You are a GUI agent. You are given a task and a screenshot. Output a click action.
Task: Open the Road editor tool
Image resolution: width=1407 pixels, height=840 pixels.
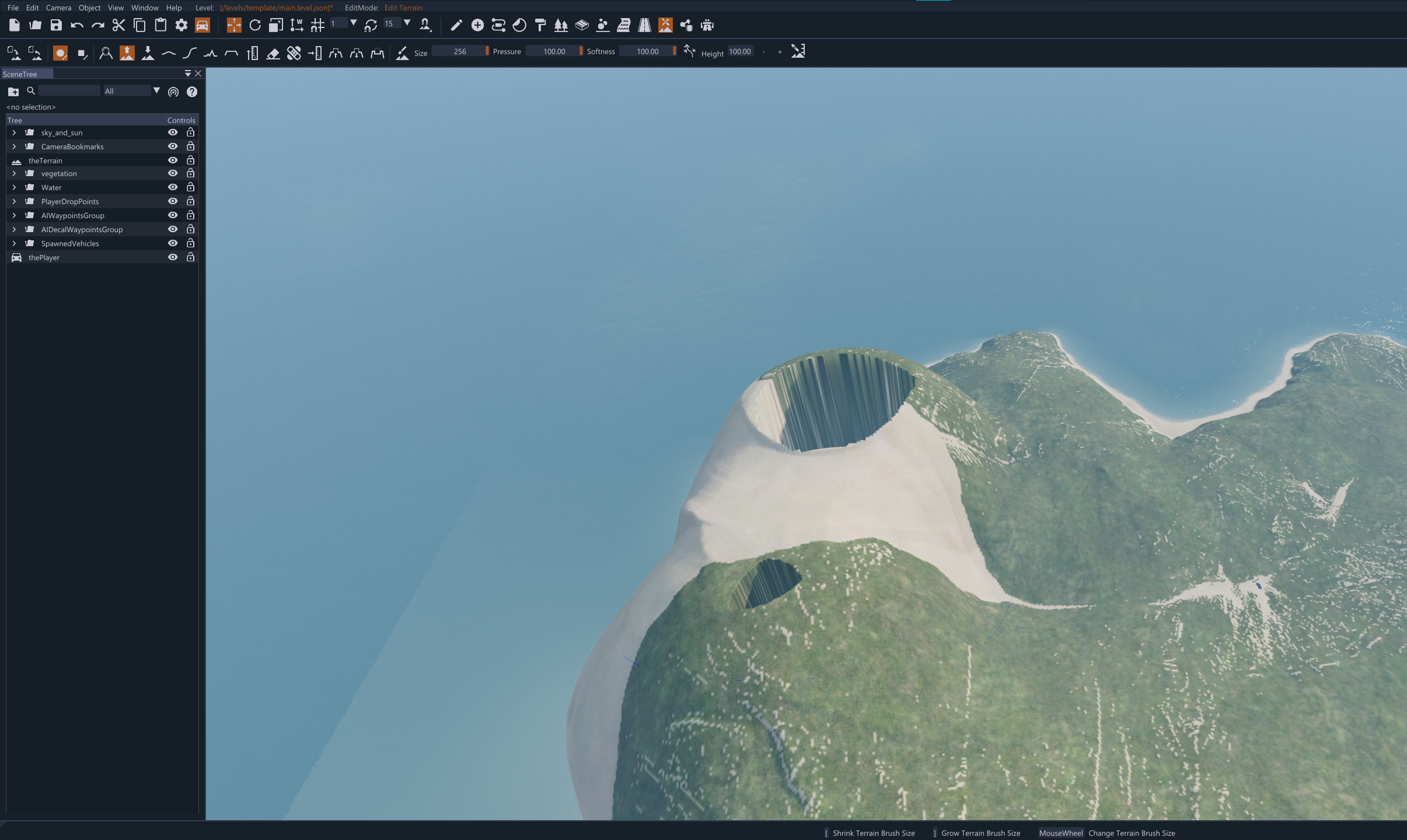(644, 25)
